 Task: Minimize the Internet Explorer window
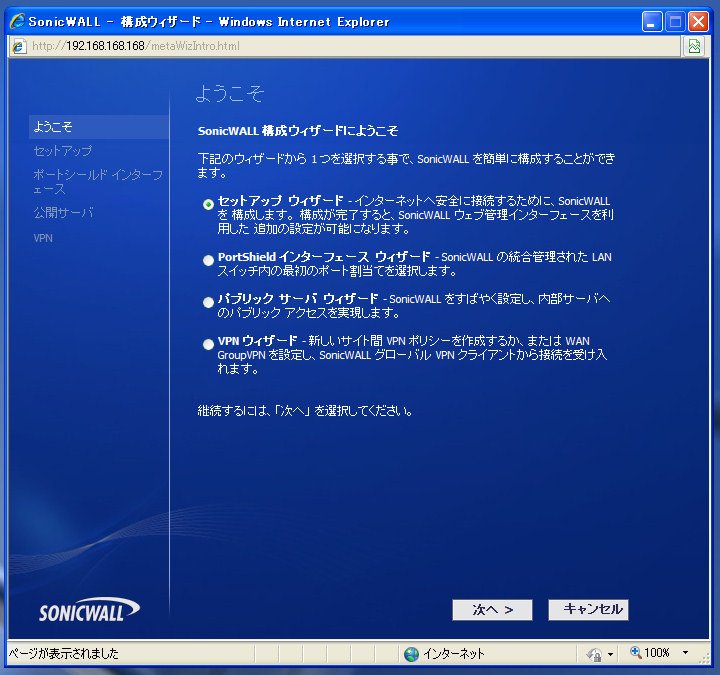(x=652, y=22)
